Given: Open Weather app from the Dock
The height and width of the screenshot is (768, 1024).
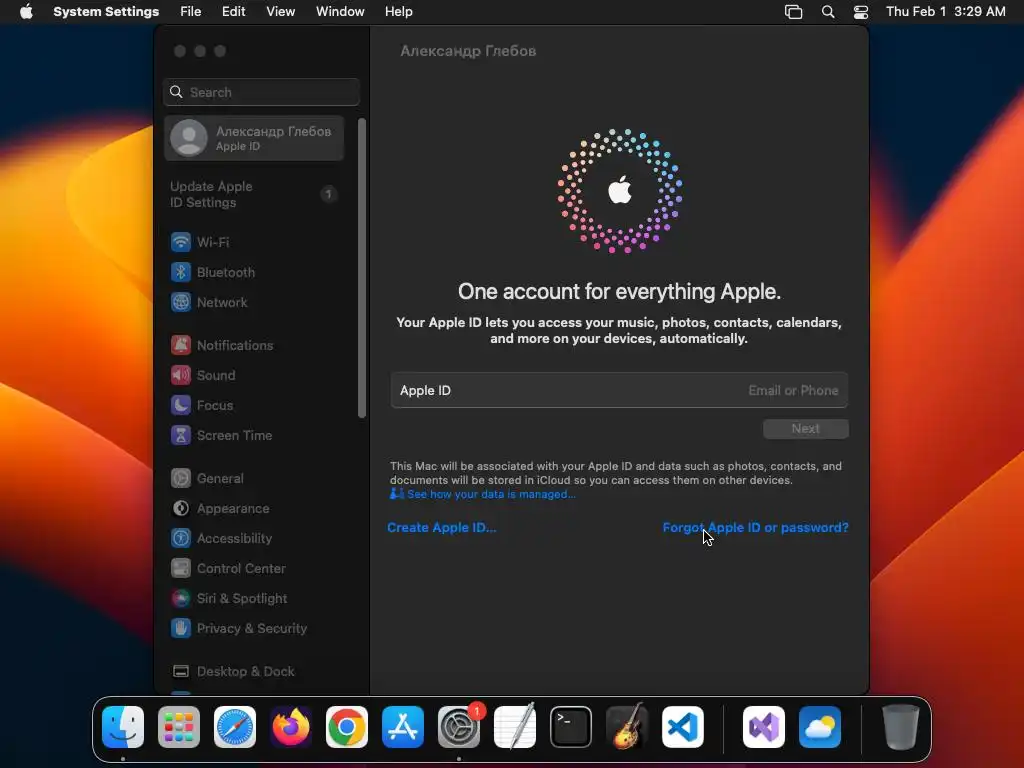Looking at the screenshot, I should coord(820,727).
